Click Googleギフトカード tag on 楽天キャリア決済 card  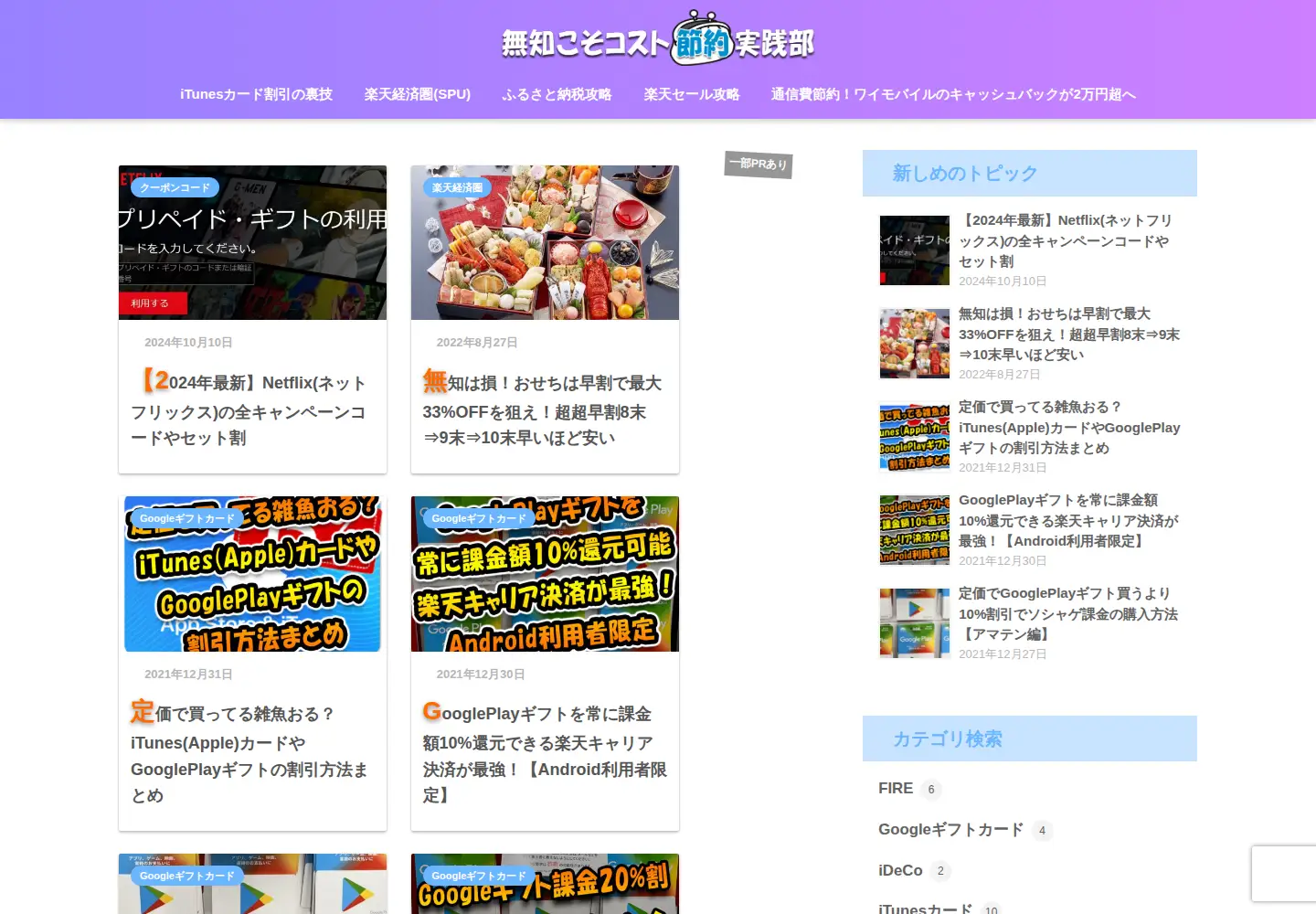[479, 518]
